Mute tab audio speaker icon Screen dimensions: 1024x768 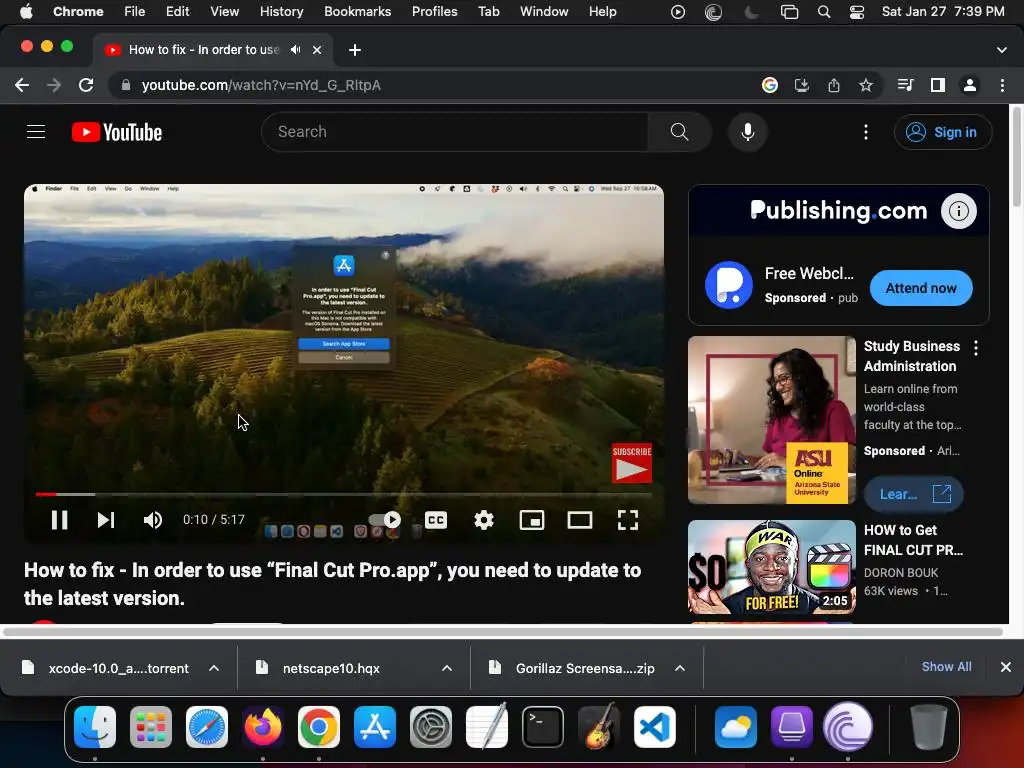[296, 50]
